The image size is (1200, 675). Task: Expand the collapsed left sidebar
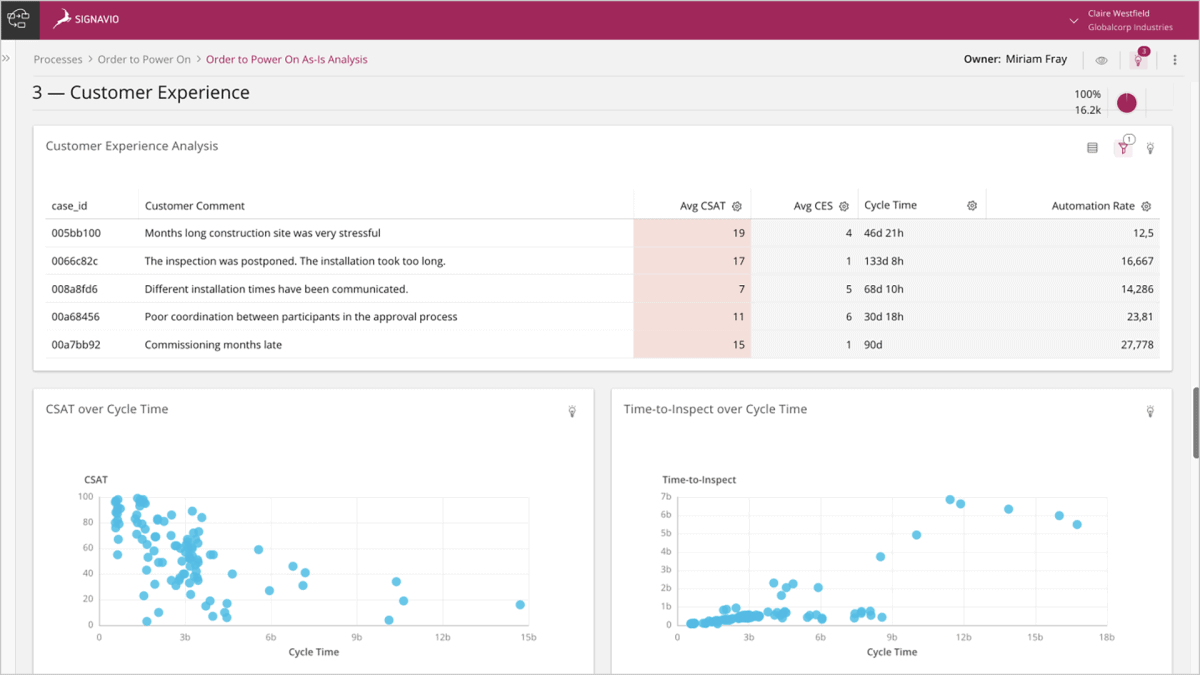[7, 58]
